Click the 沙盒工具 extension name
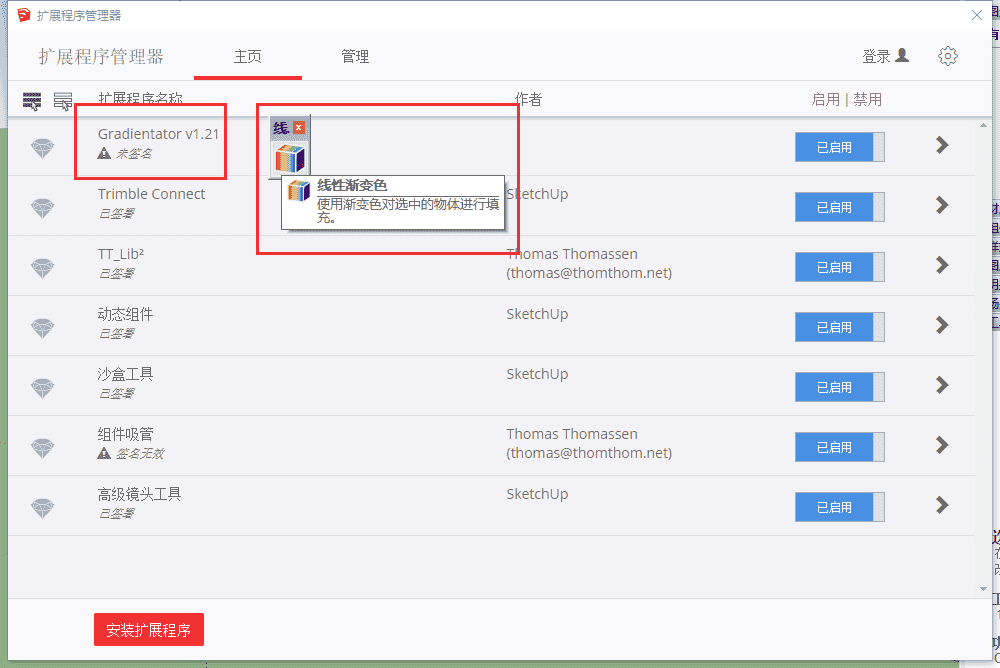The width and height of the screenshot is (1000, 668). [125, 374]
